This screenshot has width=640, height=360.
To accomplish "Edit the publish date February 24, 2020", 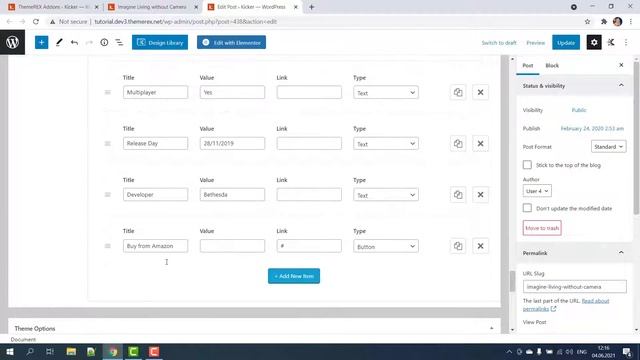I will tap(592, 129).
